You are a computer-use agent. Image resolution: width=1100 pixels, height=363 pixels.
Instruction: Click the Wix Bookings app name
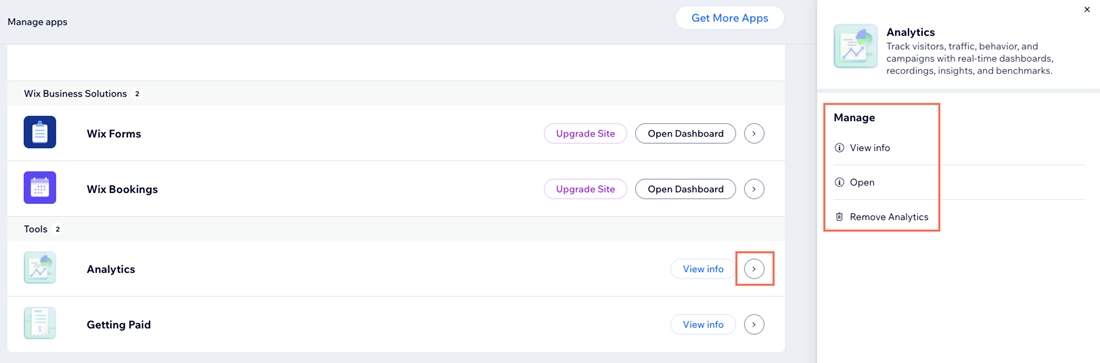(x=122, y=189)
